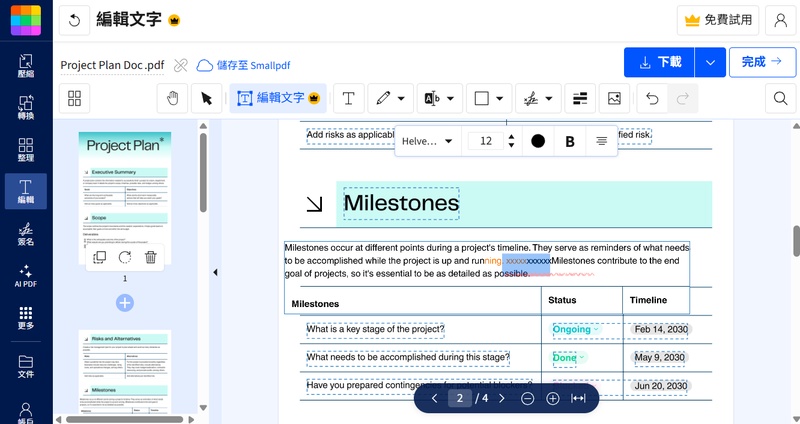Select the signature tool in toolbar
Viewport: 800px width, 424px height.
point(531,98)
